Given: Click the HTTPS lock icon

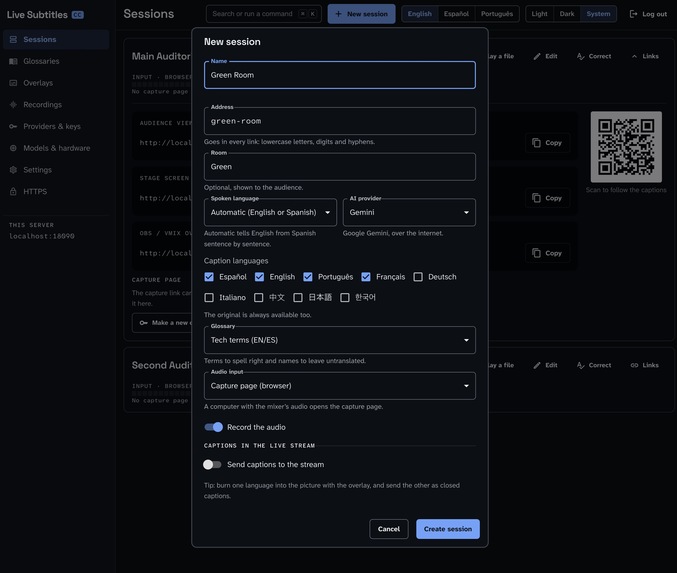Looking at the screenshot, I should 13,191.
